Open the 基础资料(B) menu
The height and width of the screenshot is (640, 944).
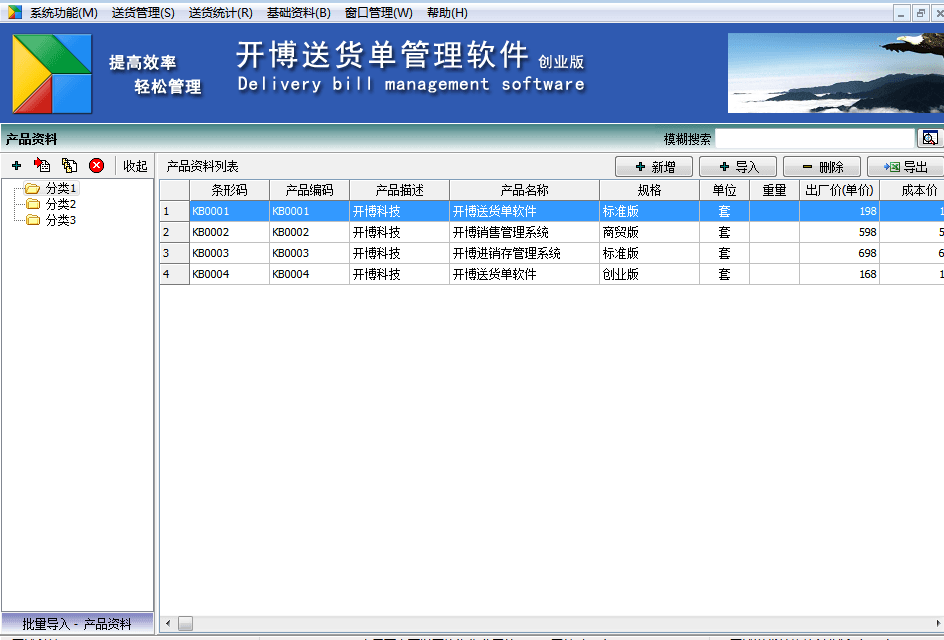[x=298, y=13]
